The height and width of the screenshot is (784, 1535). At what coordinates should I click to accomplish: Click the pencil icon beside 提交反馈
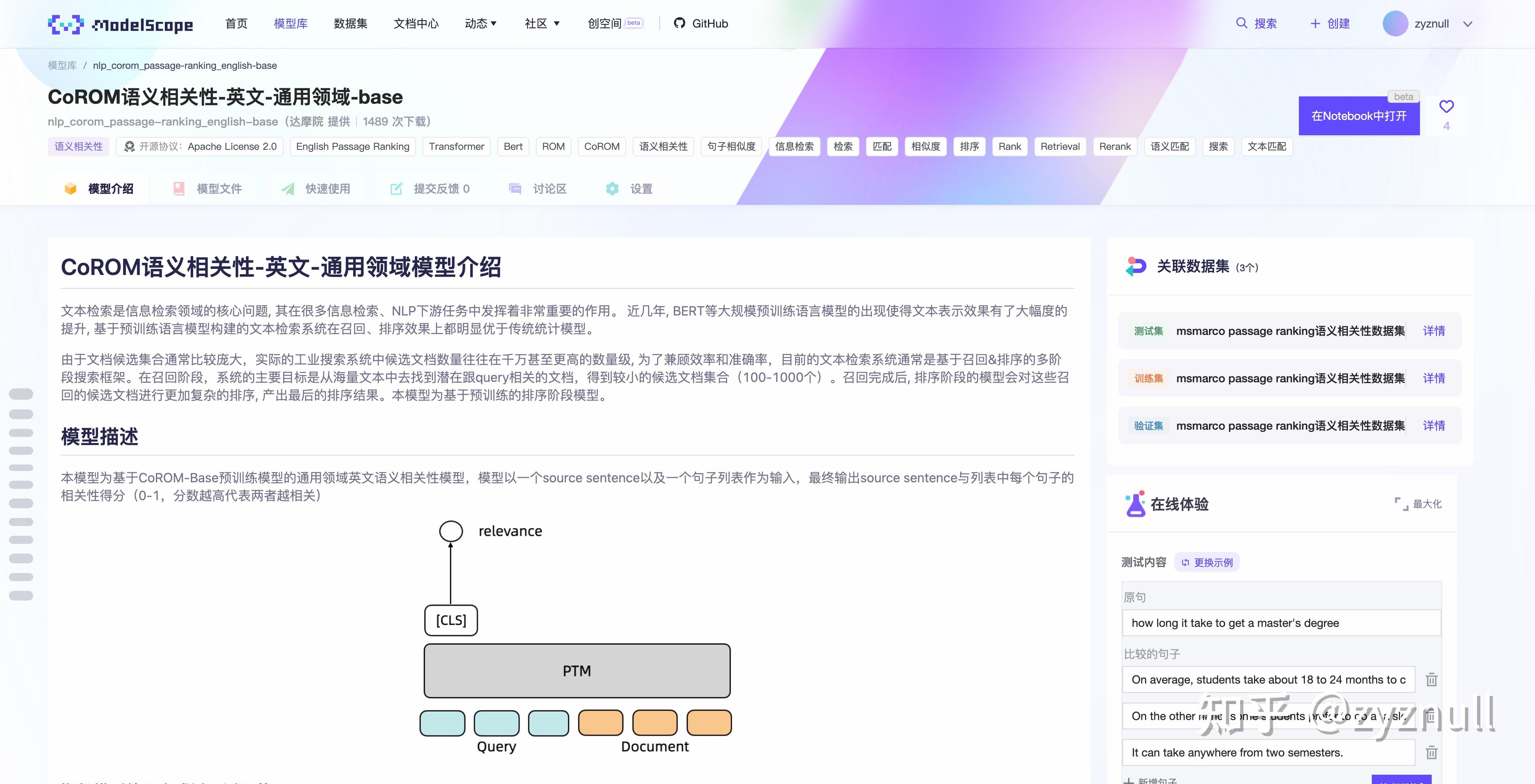pyautogui.click(x=396, y=188)
